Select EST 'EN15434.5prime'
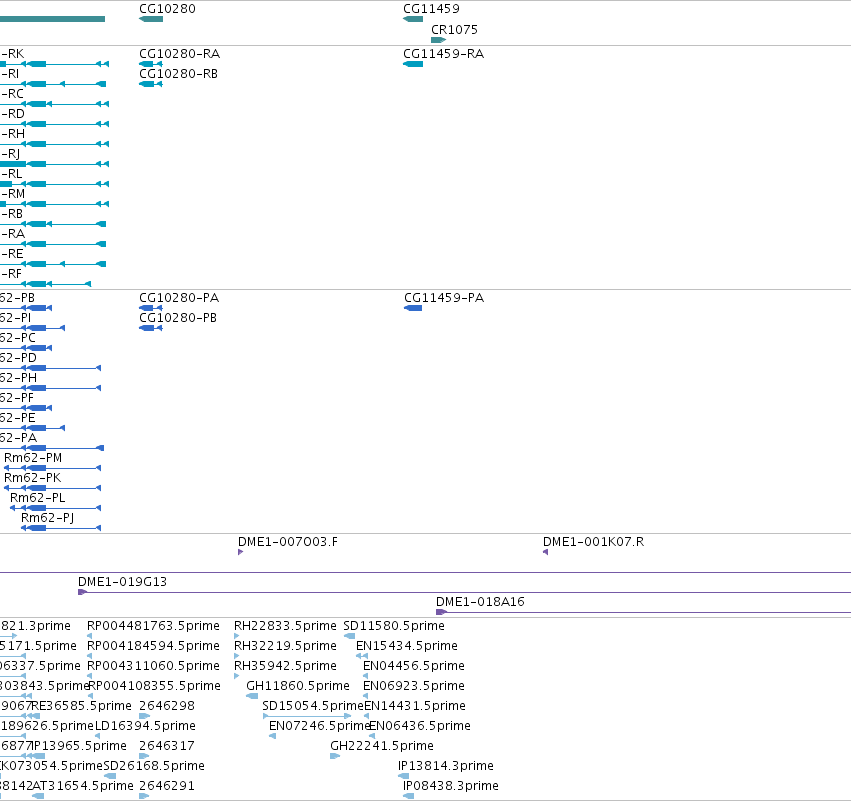 point(407,646)
